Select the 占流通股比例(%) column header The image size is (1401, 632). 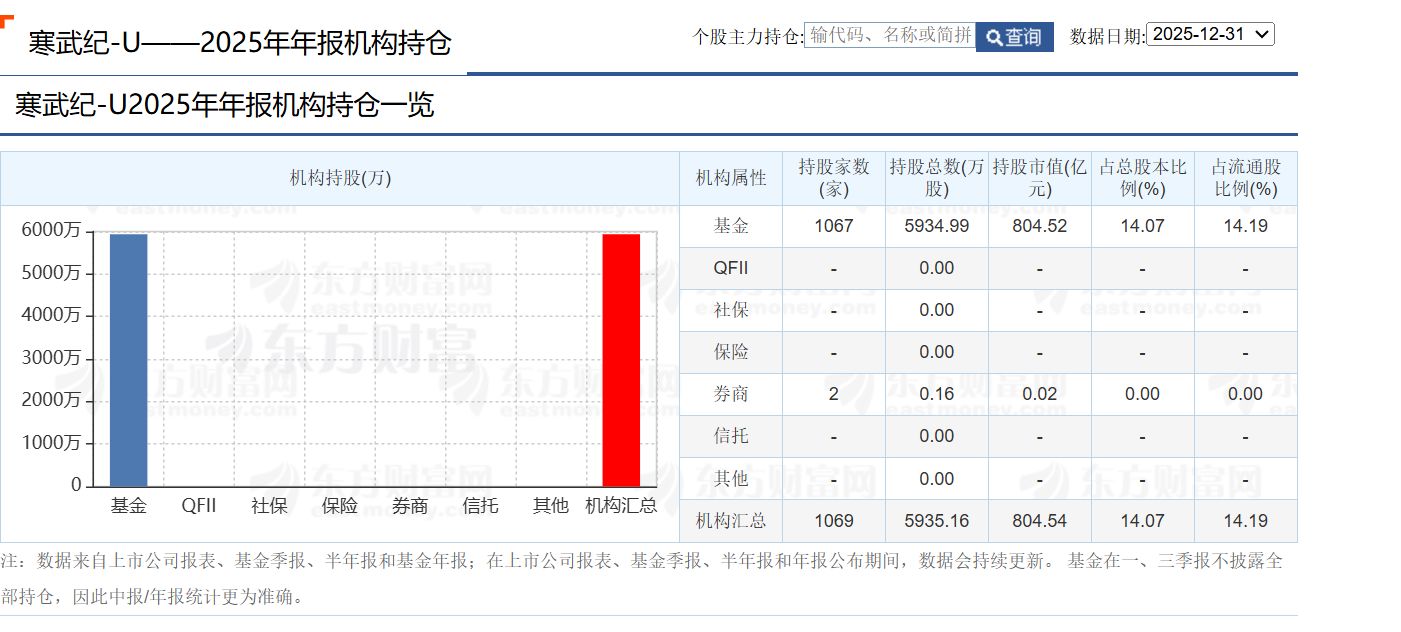[1246, 178]
